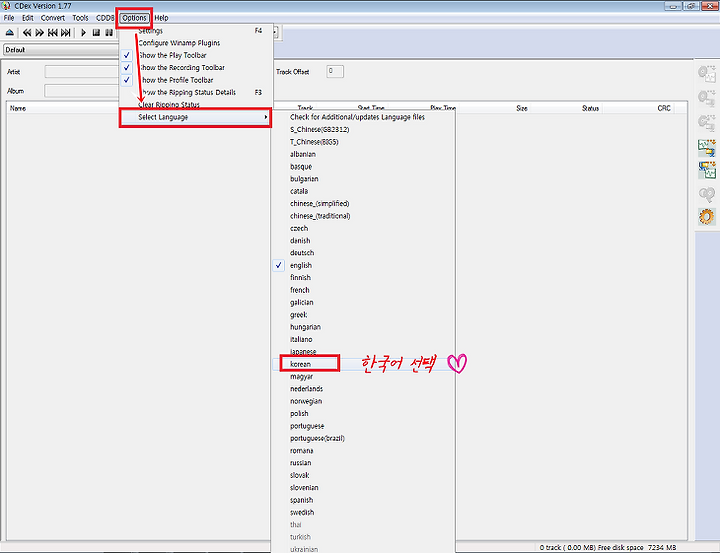Viewport: 720px width, 553px height.
Task: Select deutsch language
Action: coord(363,253)
